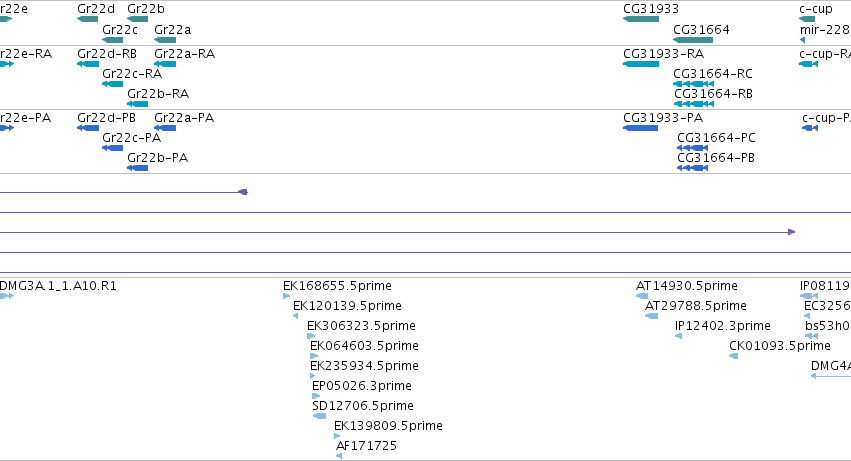Click the IP12402.3prime EST label
Image resolution: width=851 pixels, height=461 pixels.
(x=722, y=326)
